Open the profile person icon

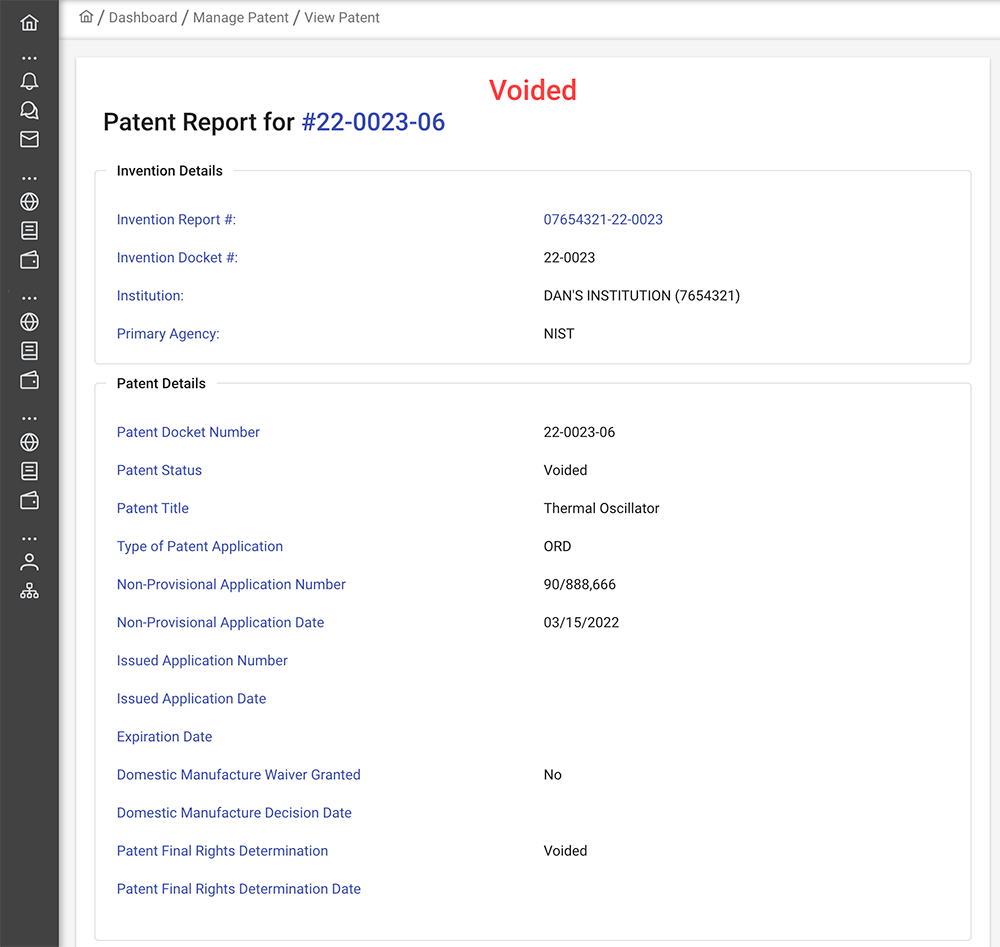tap(28, 561)
